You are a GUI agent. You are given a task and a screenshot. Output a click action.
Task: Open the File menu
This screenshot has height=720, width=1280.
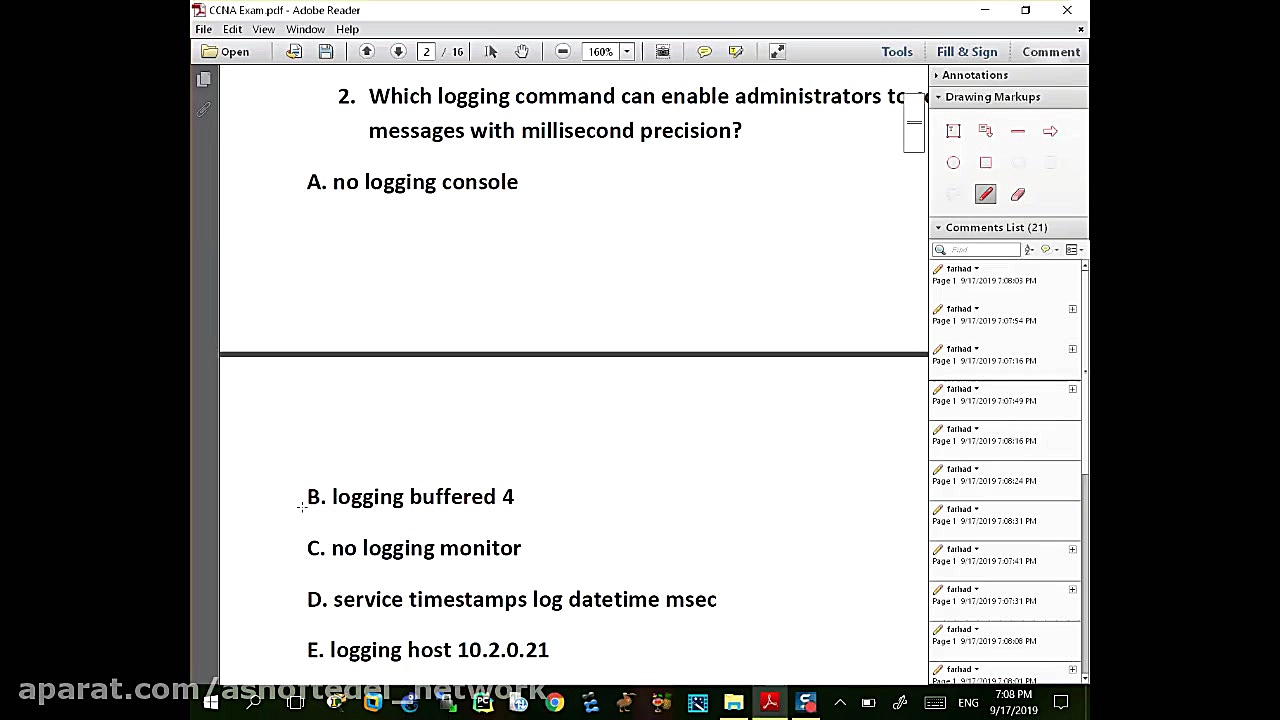pyautogui.click(x=203, y=29)
